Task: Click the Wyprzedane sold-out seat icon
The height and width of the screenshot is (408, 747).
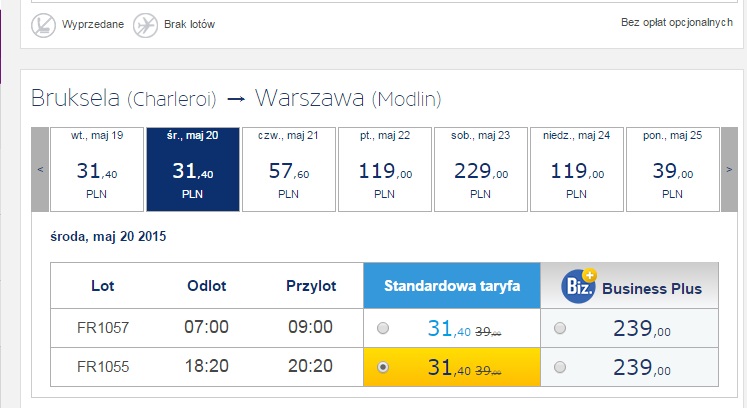Action: pos(43,25)
